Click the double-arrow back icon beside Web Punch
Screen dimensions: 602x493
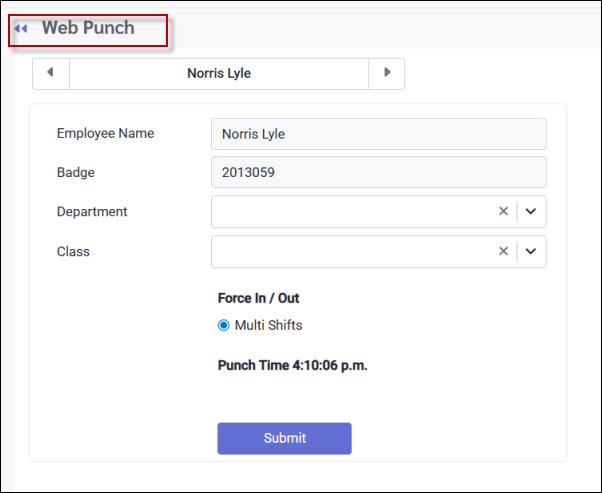(x=21, y=29)
